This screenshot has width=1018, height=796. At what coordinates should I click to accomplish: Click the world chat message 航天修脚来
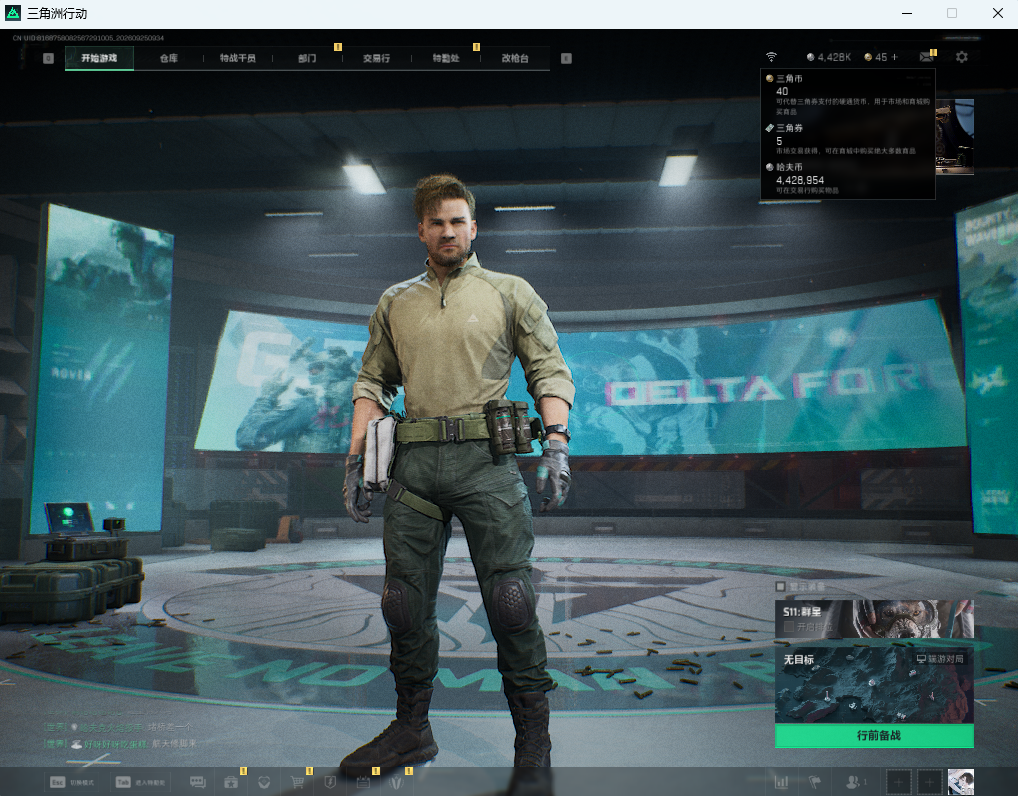click(173, 743)
